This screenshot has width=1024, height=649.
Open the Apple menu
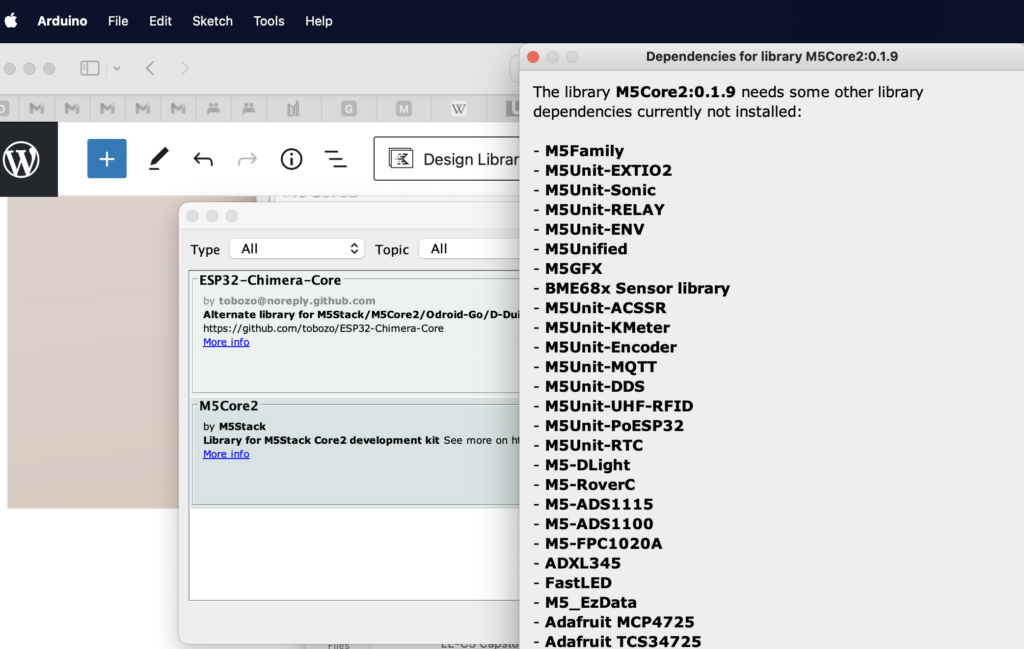coord(11,21)
